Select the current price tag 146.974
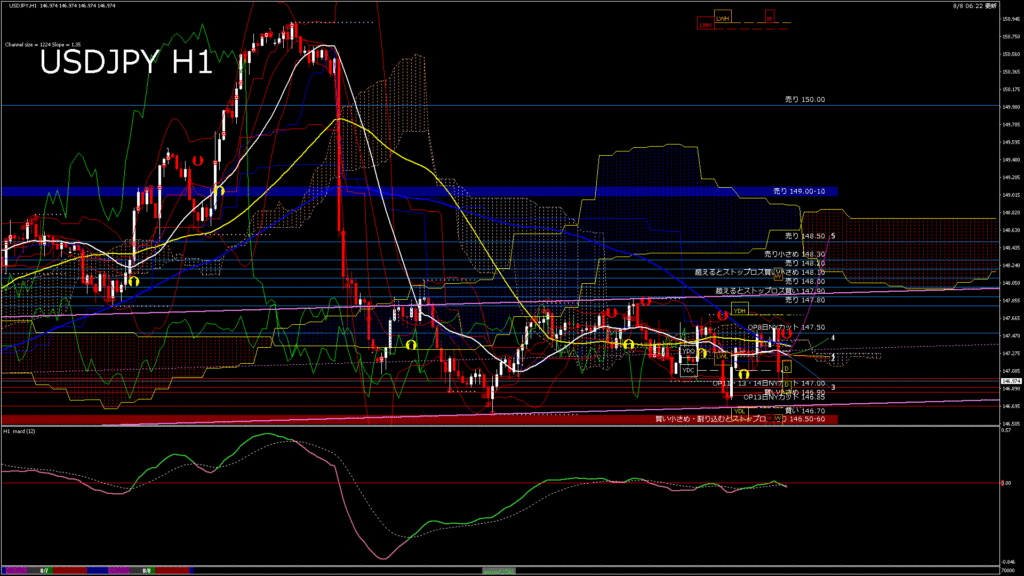 (1010, 381)
